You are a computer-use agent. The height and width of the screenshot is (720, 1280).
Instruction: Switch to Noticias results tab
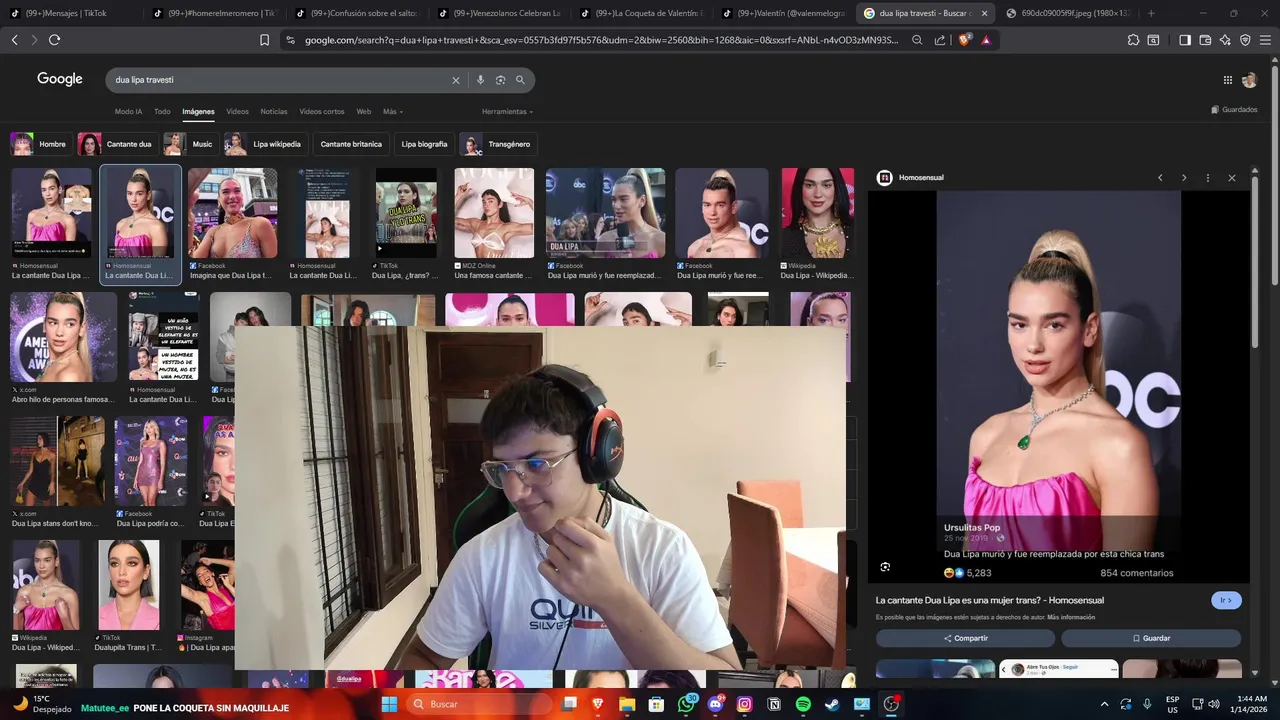coord(274,111)
